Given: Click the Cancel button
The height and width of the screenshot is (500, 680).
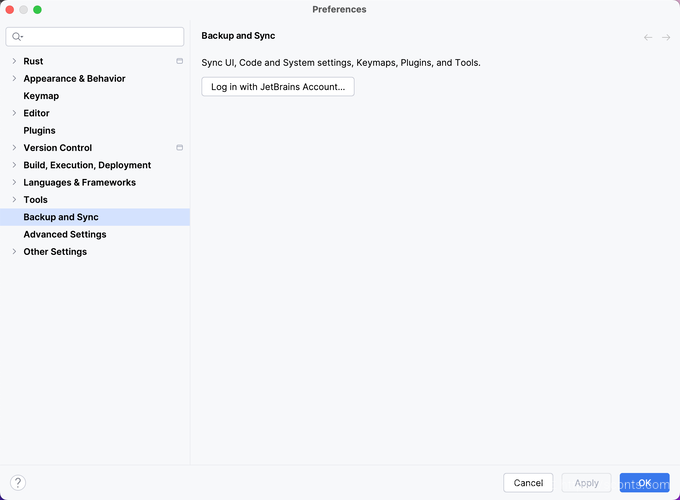Looking at the screenshot, I should (528, 483).
